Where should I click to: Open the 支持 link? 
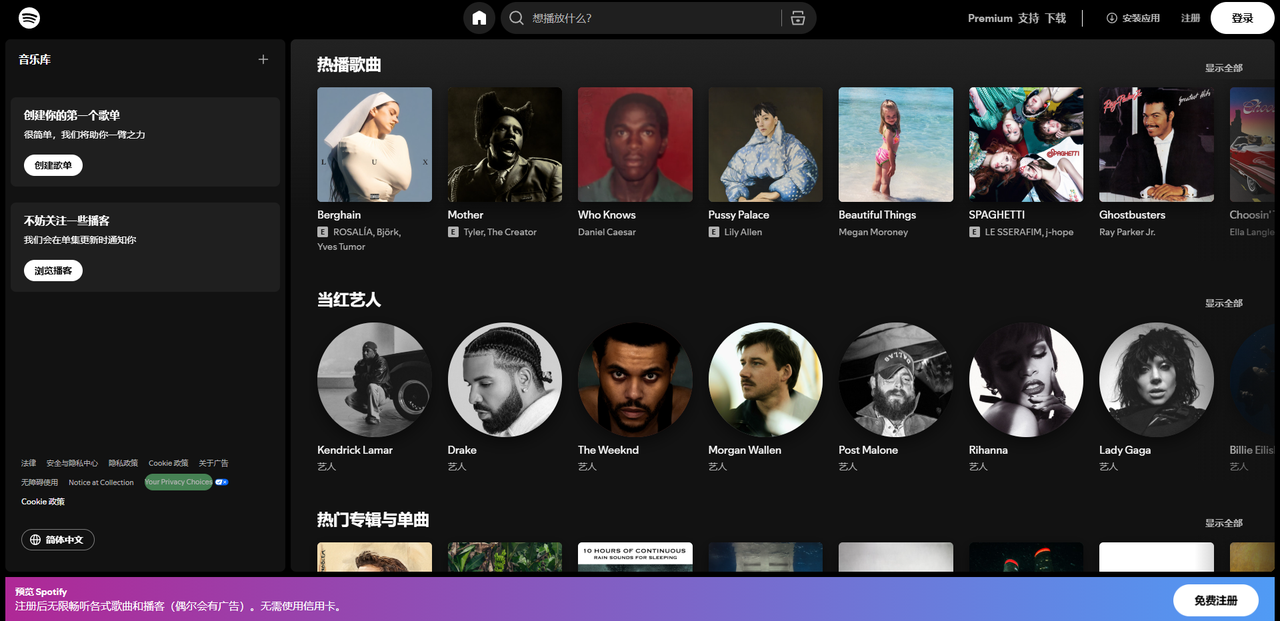1028,18
